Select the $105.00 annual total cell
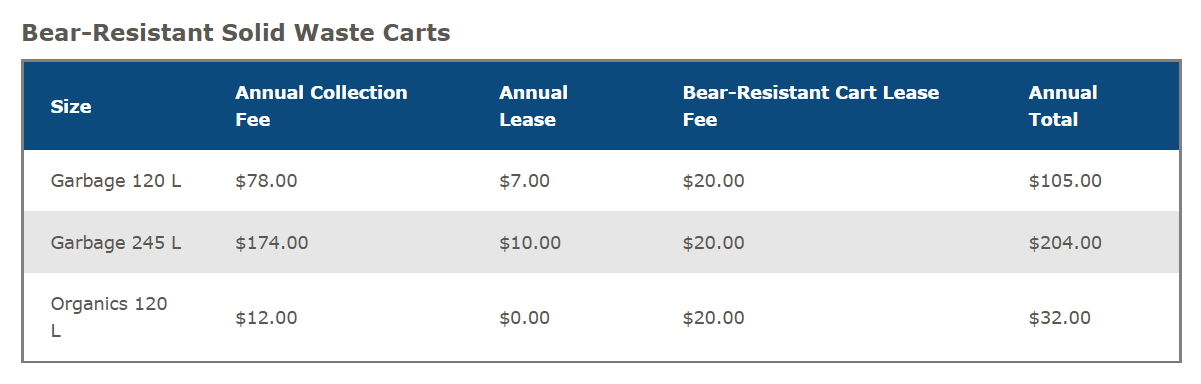The width and height of the screenshot is (1201, 384). click(1065, 181)
